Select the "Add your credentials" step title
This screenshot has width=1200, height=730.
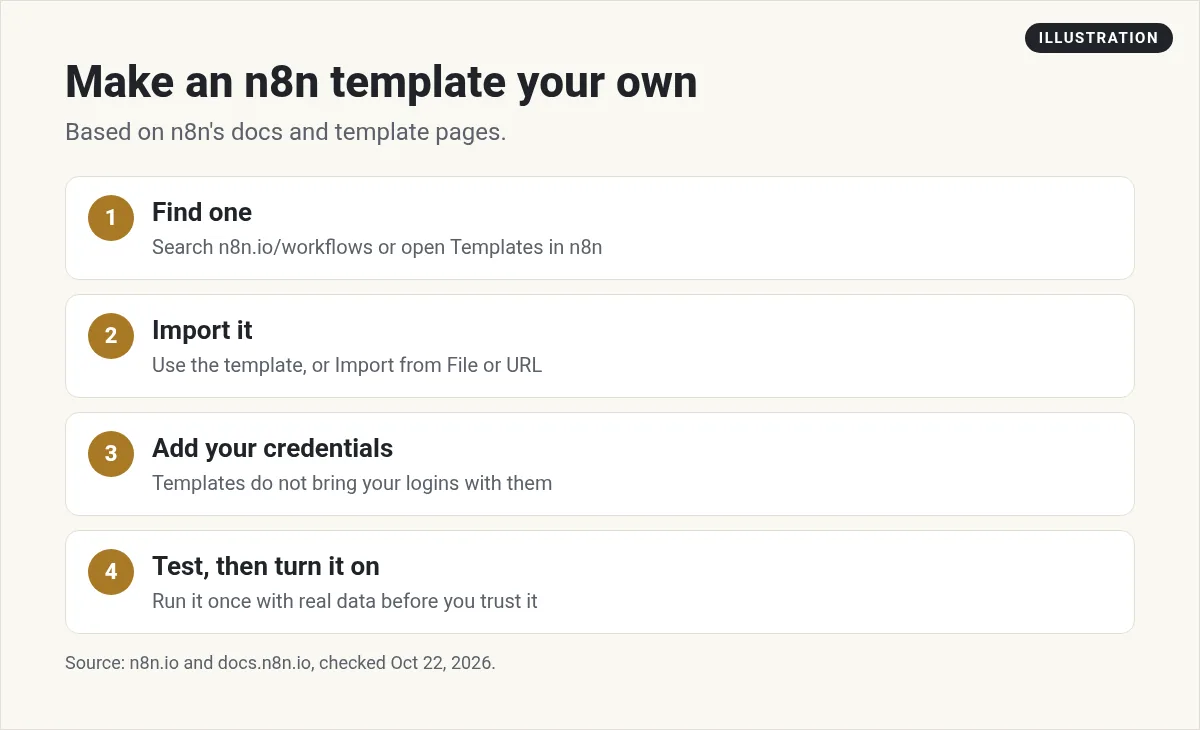[272, 448]
